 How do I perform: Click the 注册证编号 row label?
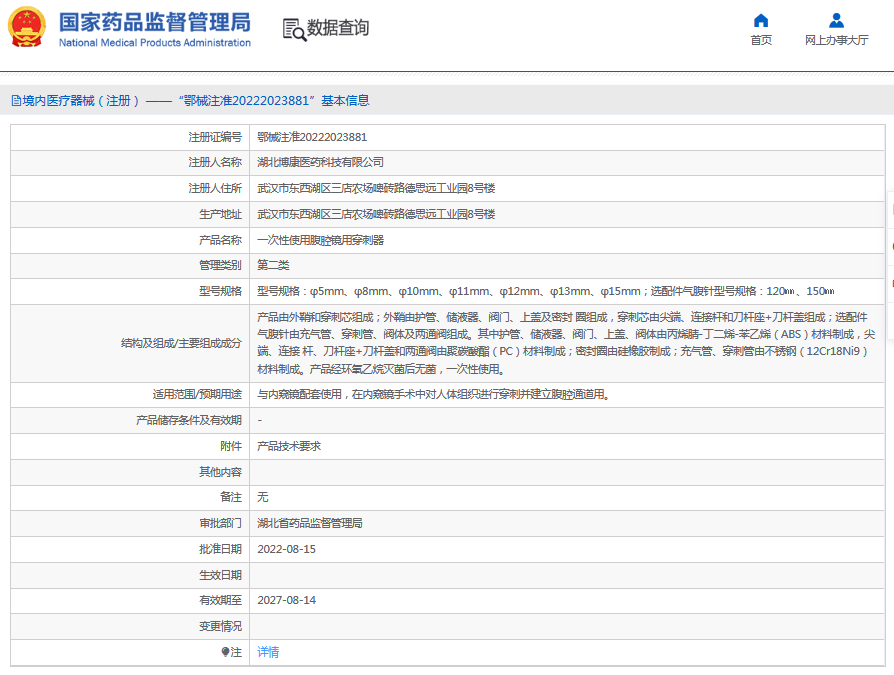(215, 137)
